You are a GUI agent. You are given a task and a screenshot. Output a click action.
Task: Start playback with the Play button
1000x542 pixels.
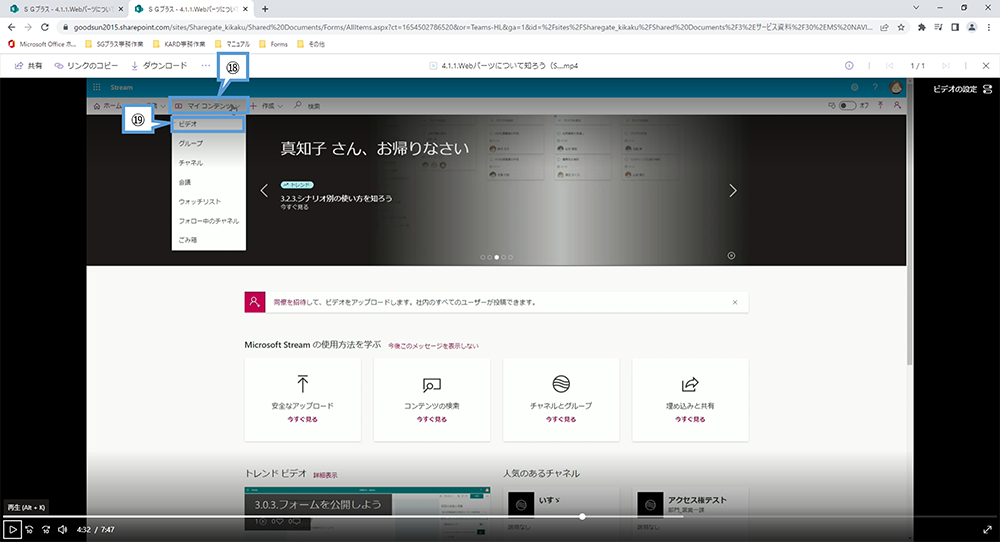tap(12, 529)
